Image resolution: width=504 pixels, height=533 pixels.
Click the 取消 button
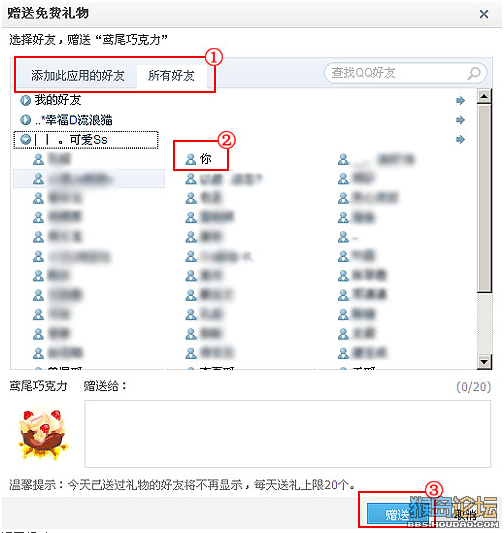pyautogui.click(x=466, y=515)
